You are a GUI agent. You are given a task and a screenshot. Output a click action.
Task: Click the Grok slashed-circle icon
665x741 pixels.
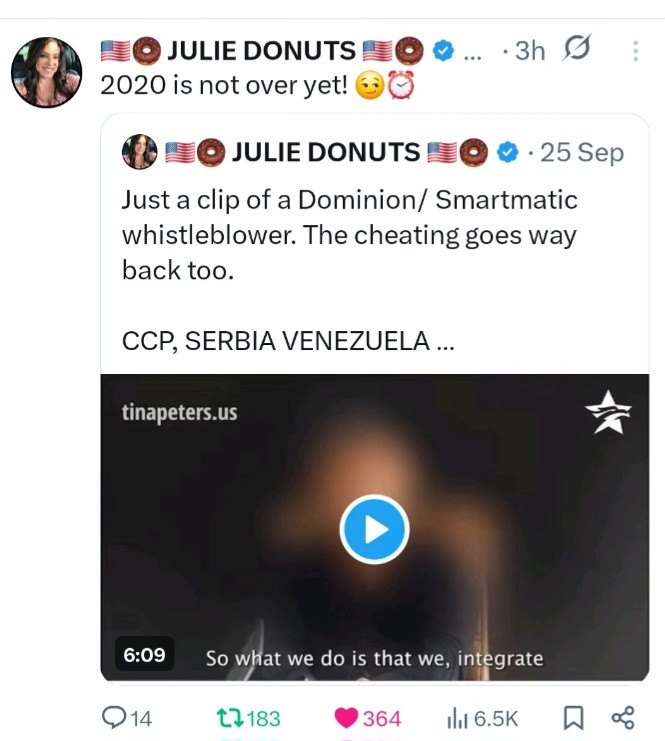click(578, 49)
